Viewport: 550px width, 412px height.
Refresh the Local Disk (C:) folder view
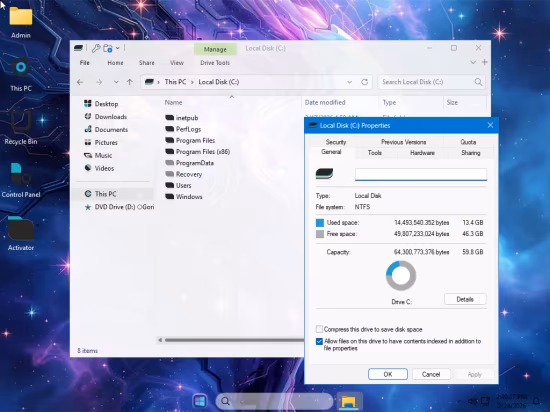[x=364, y=82]
